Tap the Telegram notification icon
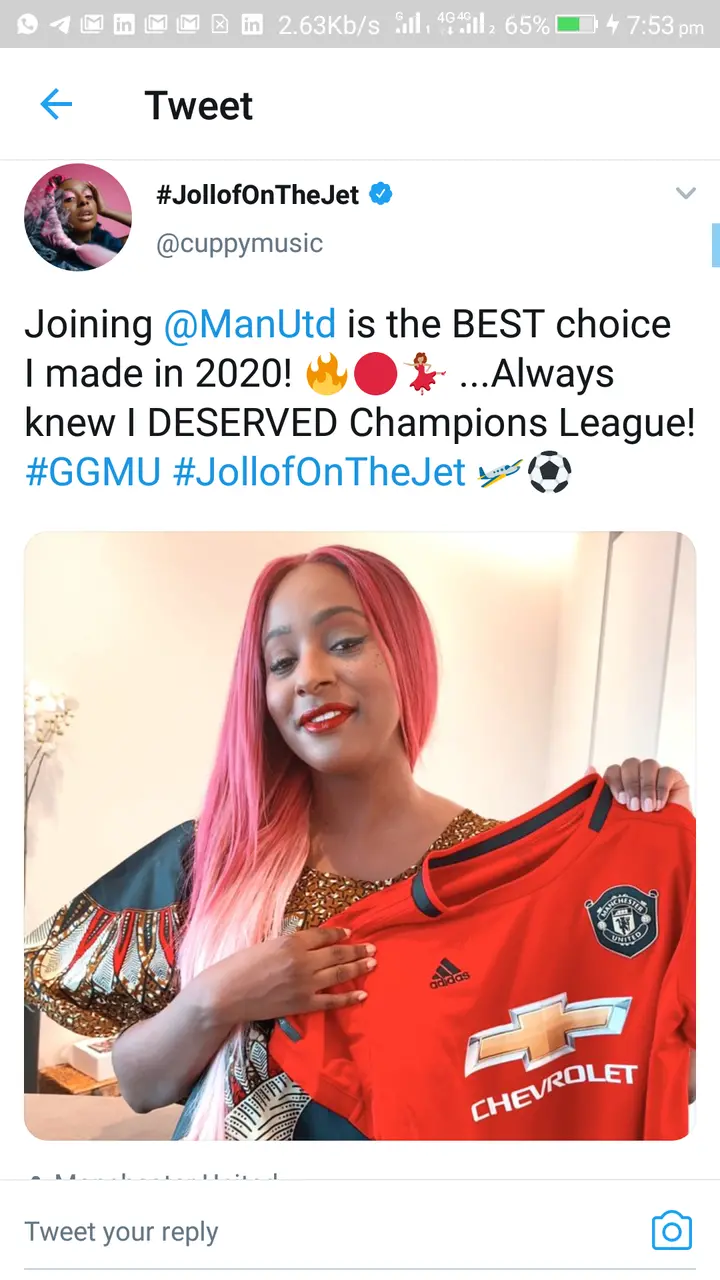Viewport: 720px width, 1280px height. click(60, 24)
